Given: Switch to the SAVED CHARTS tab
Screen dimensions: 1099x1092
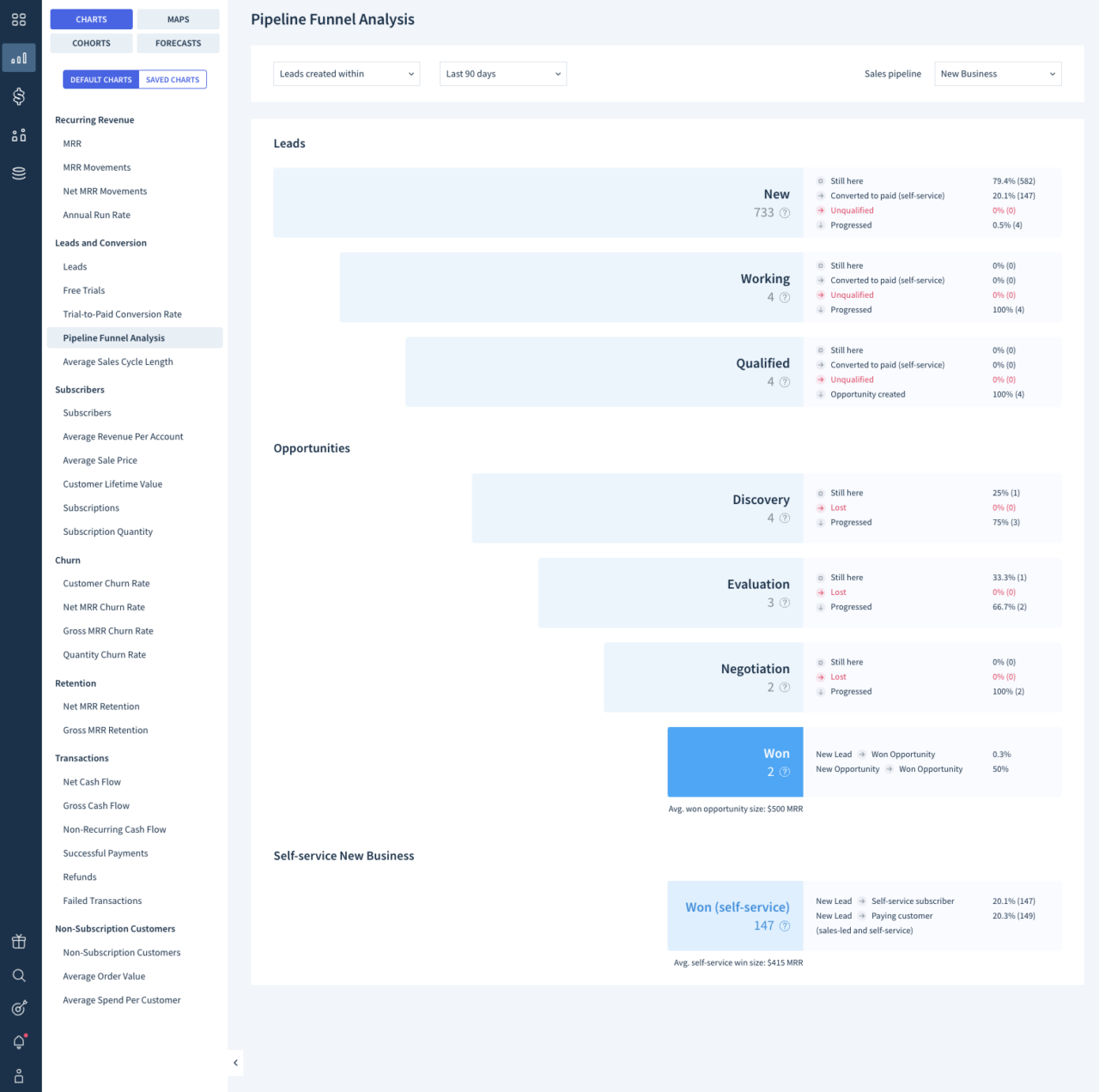Looking at the screenshot, I should tap(172, 79).
